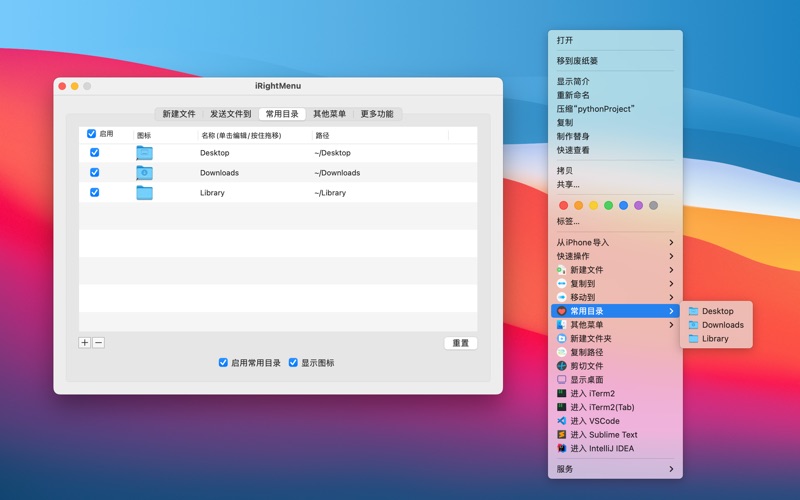Apply the purple tag color
The width and height of the screenshot is (800, 500).
[x=638, y=205]
